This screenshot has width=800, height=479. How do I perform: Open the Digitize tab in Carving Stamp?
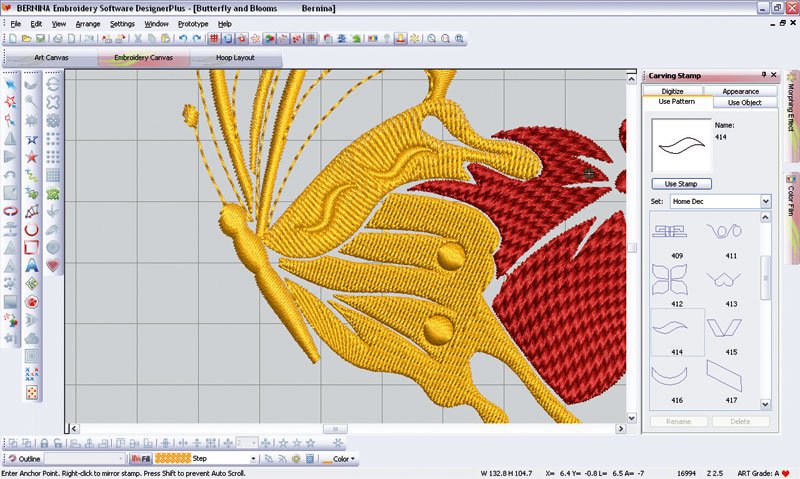(x=672, y=91)
